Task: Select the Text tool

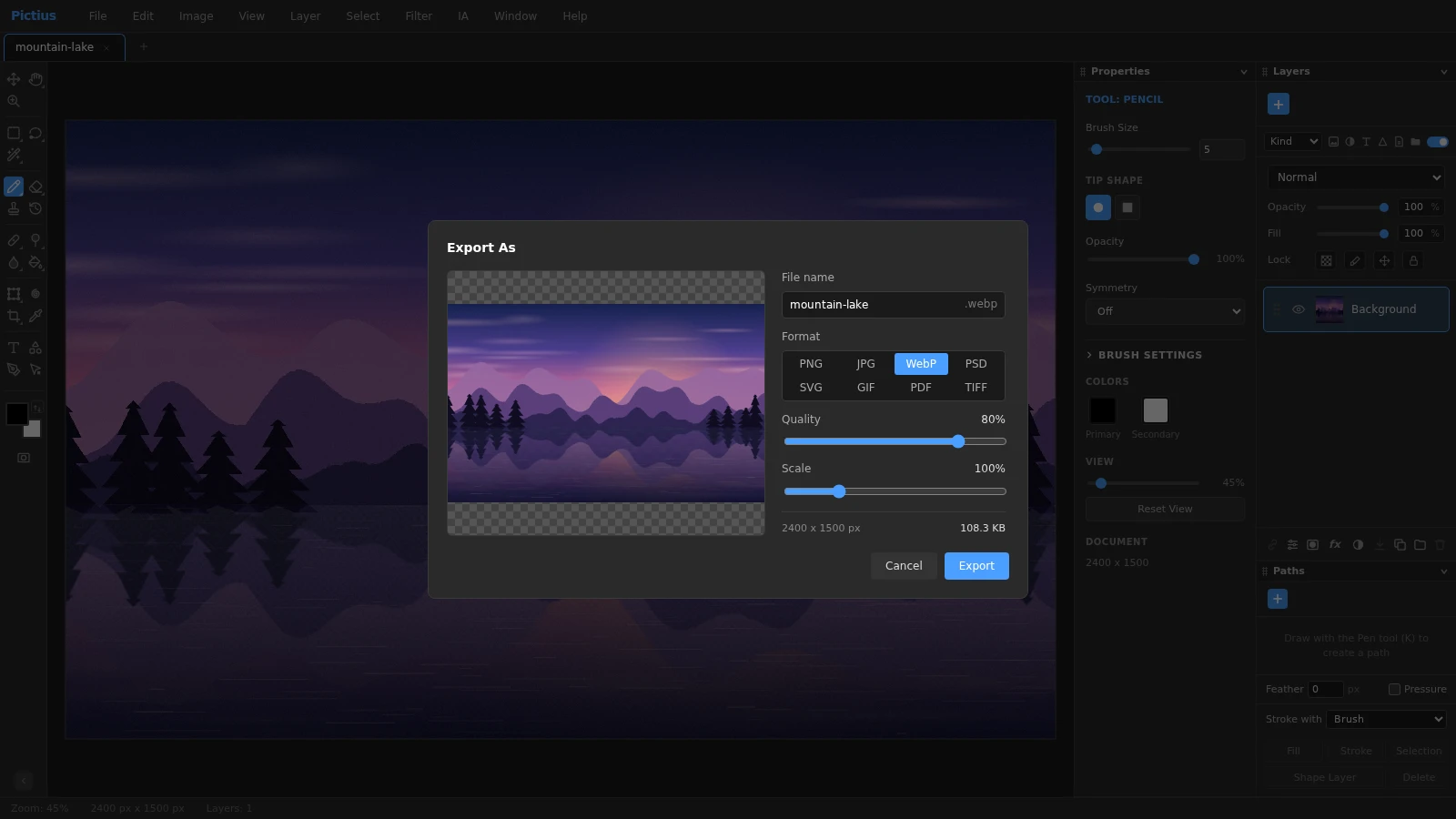Action: click(x=14, y=348)
